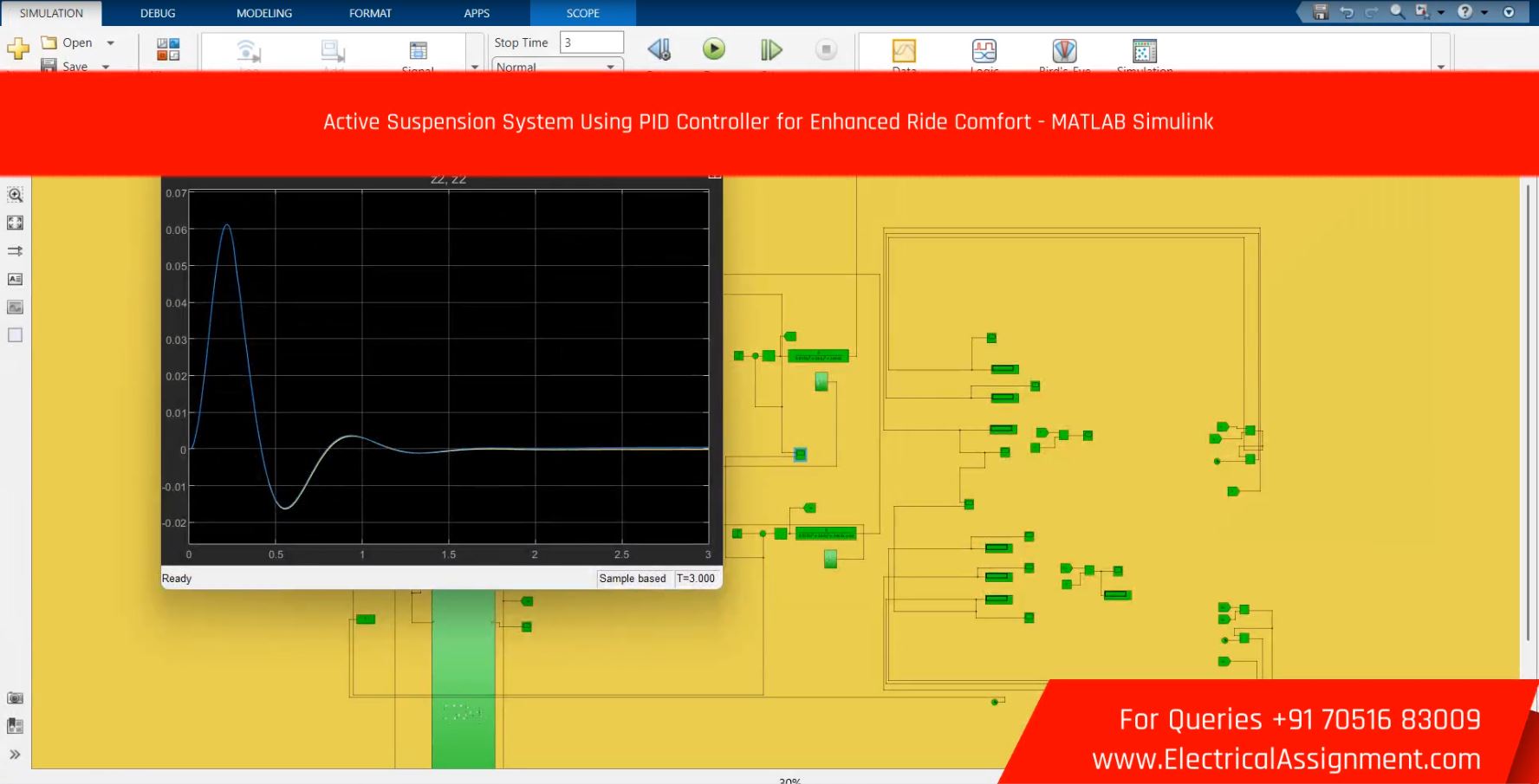Image resolution: width=1539 pixels, height=784 pixels.
Task: Click the screenshot camera icon at bottom-left
Action: (x=15, y=698)
